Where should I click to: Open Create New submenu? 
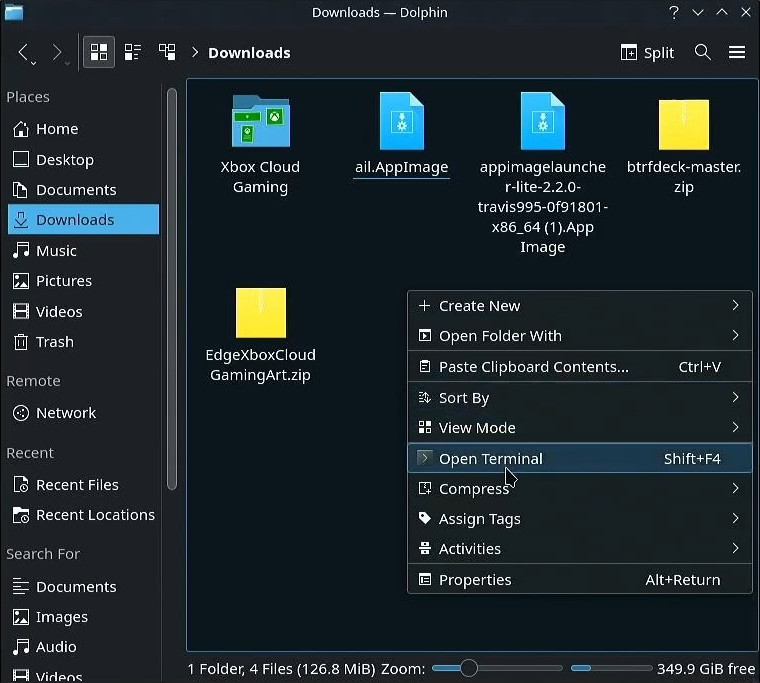pos(580,306)
